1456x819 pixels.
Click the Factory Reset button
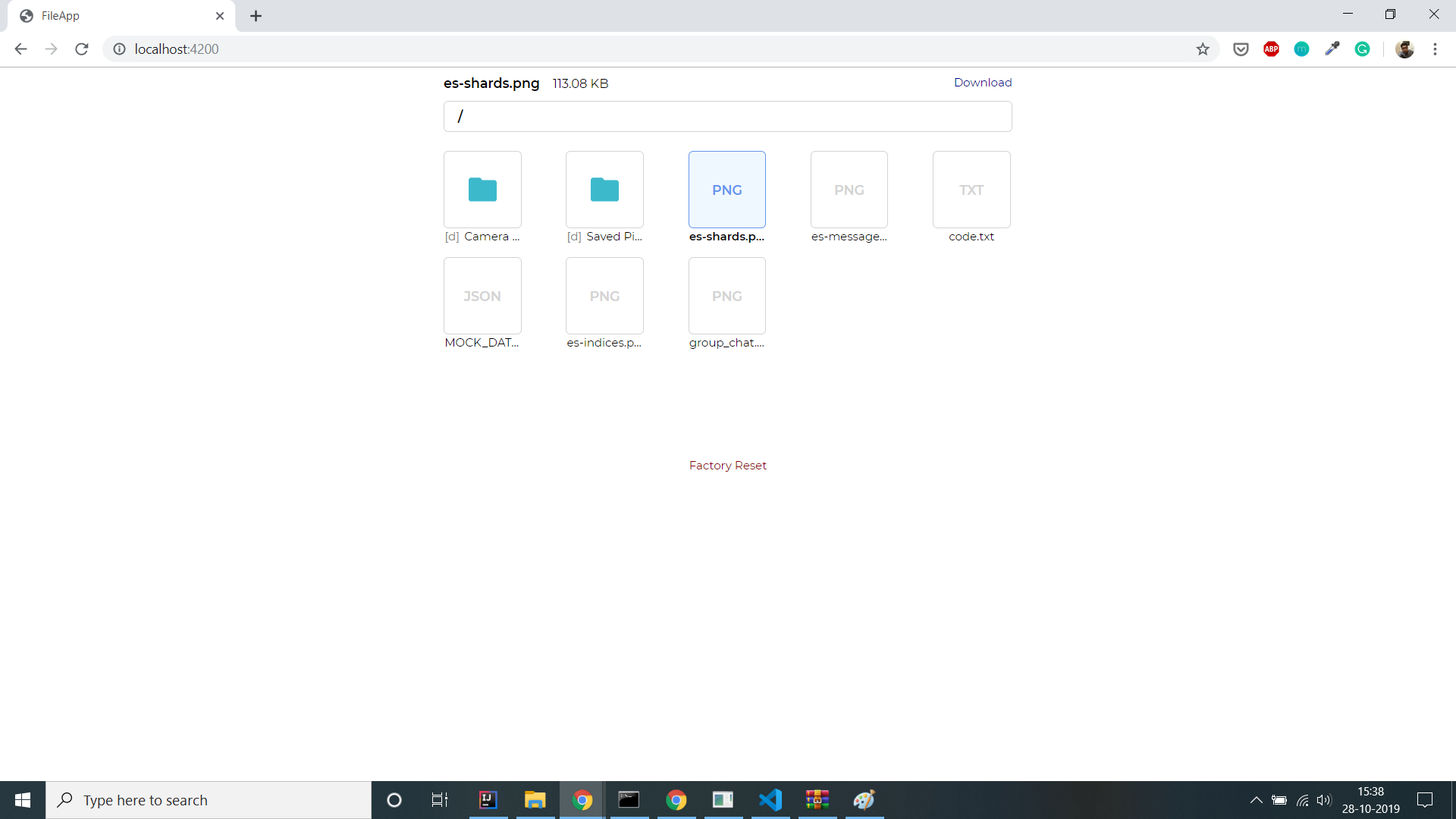[728, 465]
